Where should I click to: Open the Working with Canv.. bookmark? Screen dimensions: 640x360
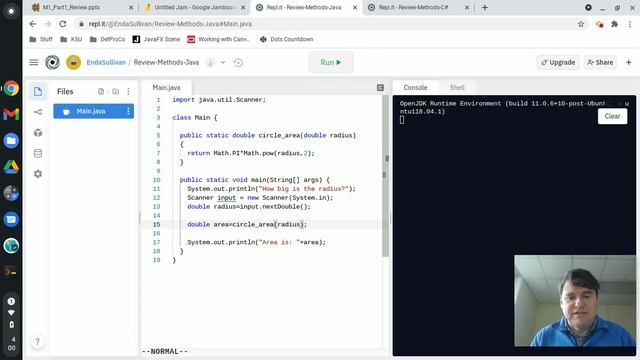(219, 39)
